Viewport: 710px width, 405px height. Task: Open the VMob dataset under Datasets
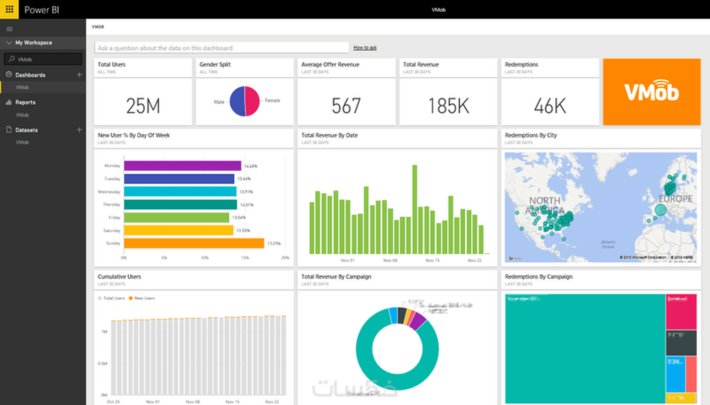(x=22, y=143)
